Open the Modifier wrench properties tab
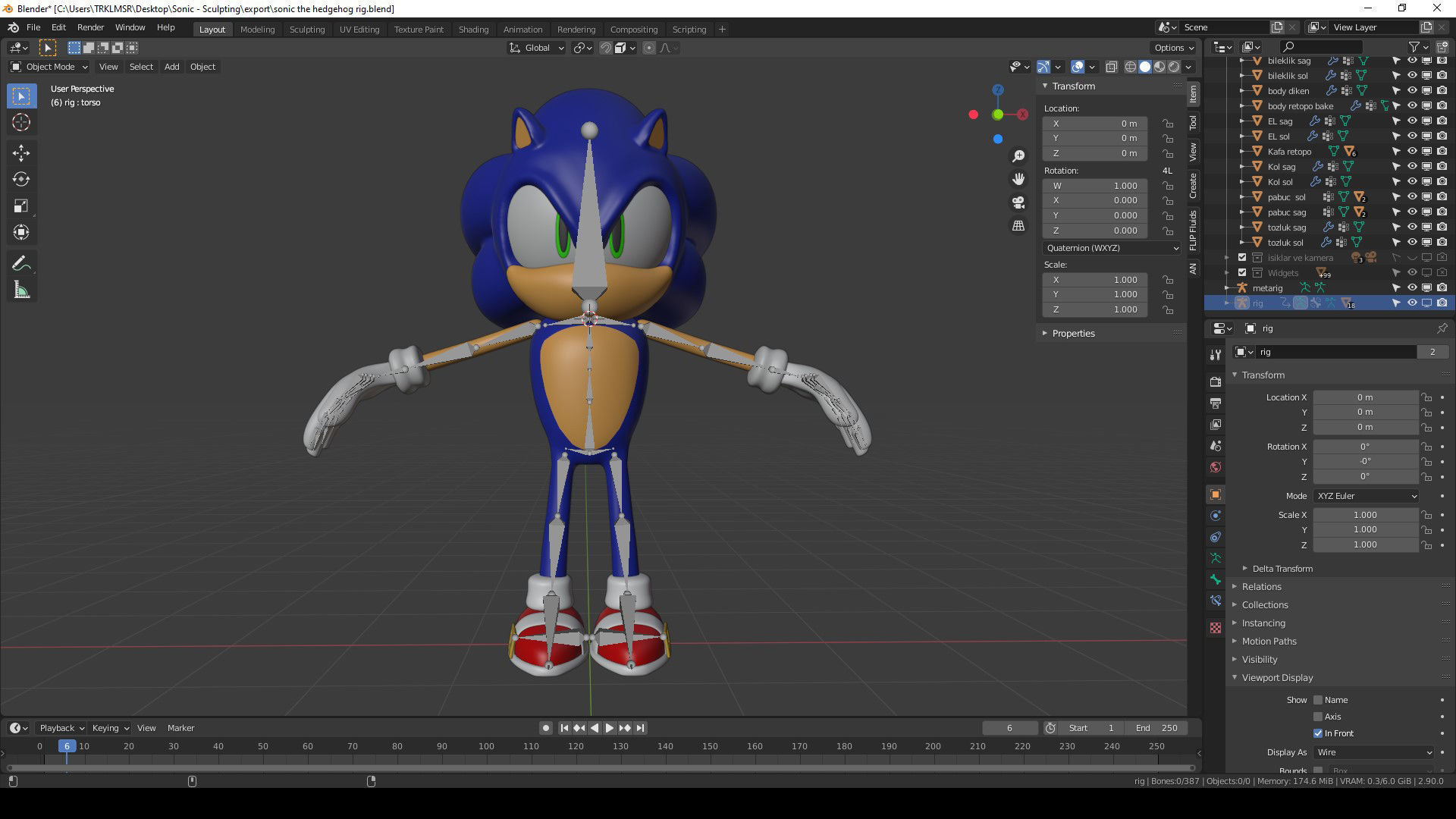The width and height of the screenshot is (1456, 819). tap(1216, 355)
